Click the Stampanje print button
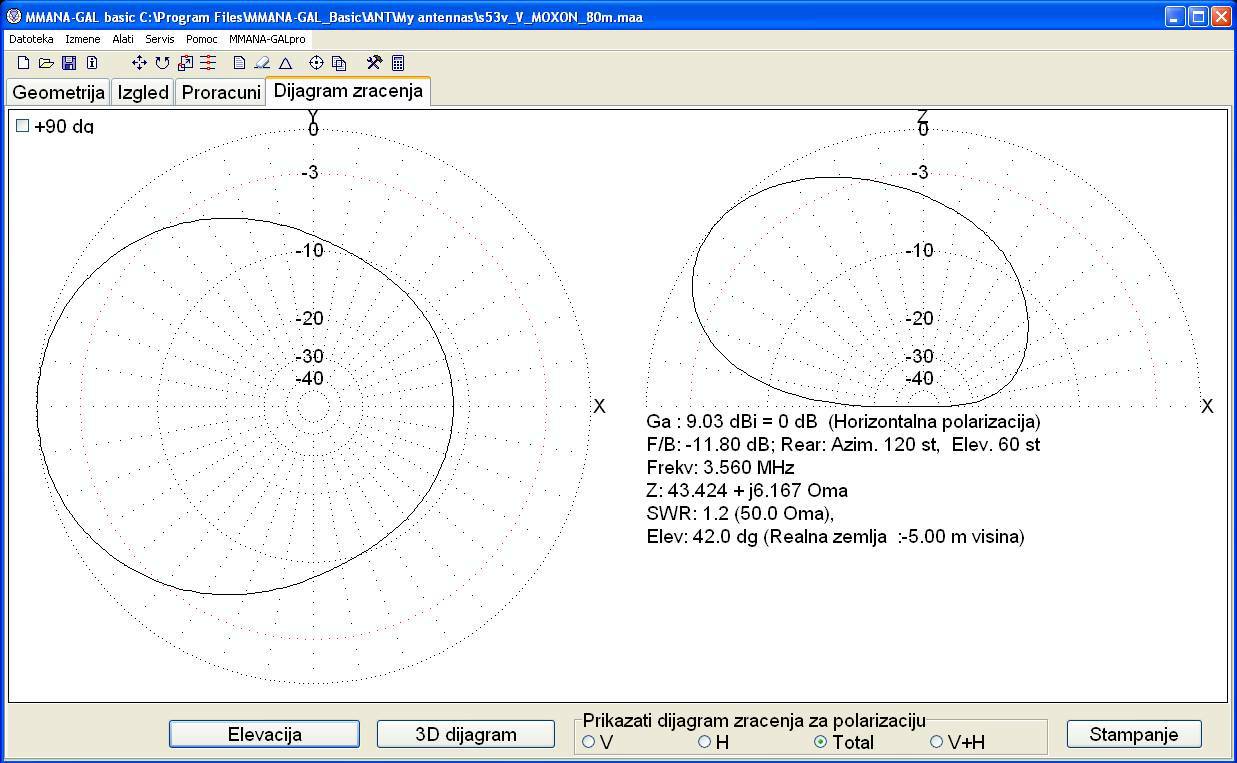The image size is (1237, 763). [1134, 734]
